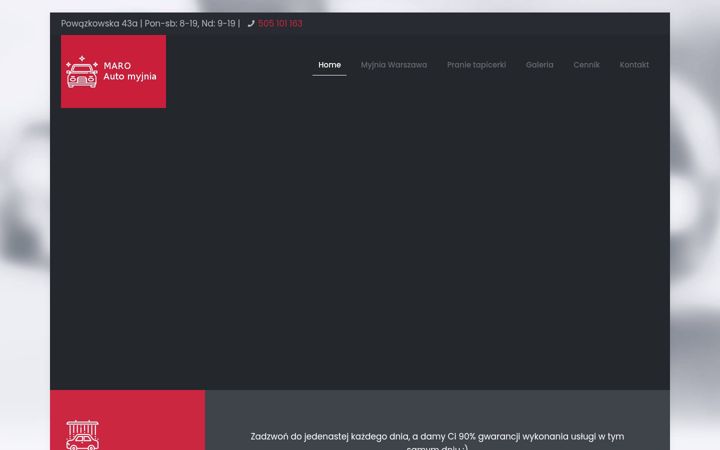
Task: Call phone number 505 101 163
Action: click(x=280, y=23)
